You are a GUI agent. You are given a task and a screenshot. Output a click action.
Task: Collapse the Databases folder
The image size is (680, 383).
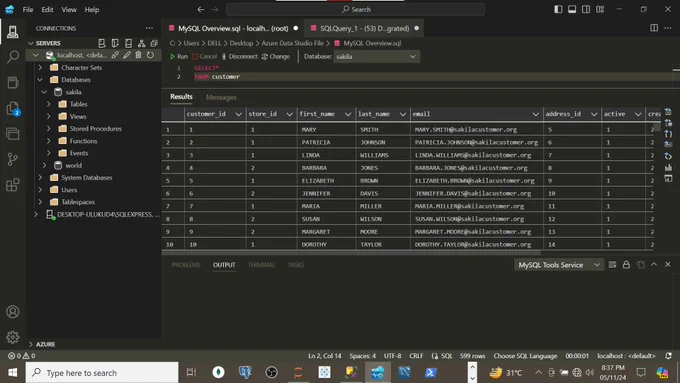coord(40,80)
